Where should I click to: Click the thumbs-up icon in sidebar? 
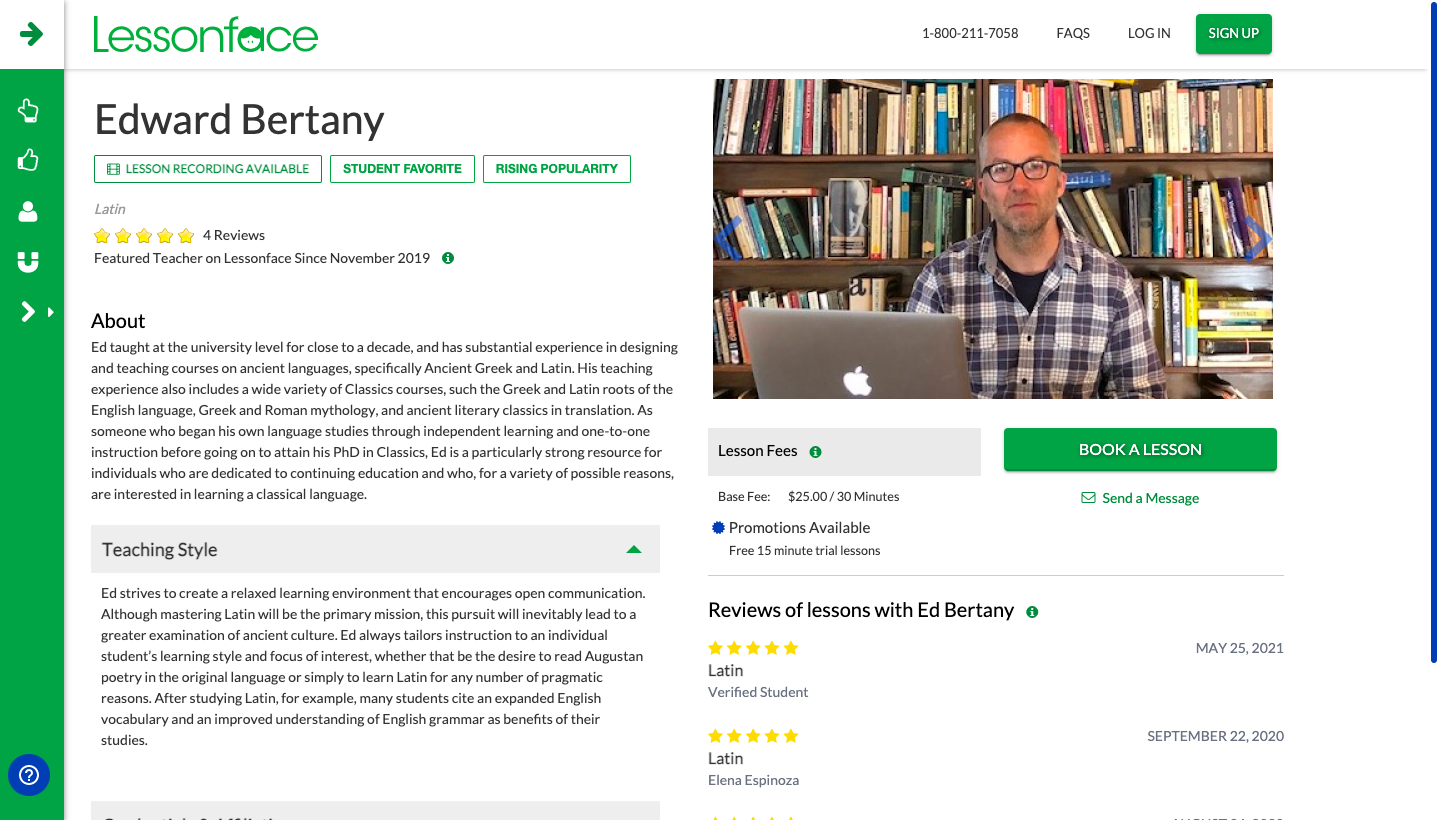(29, 160)
